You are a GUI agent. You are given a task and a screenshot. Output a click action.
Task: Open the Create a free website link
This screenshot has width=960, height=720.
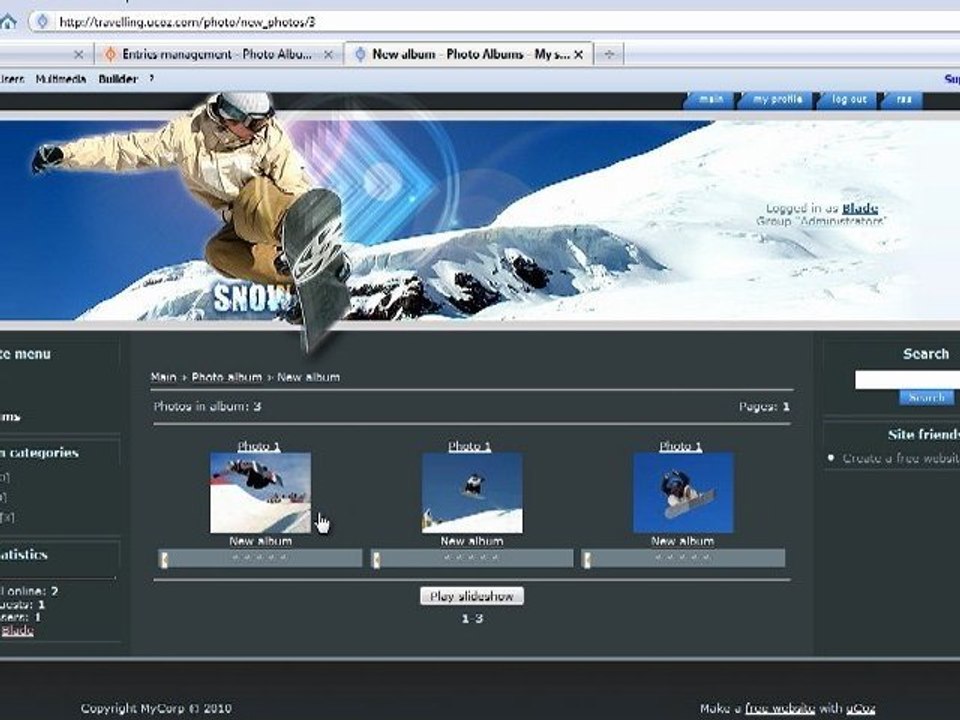[x=901, y=458]
